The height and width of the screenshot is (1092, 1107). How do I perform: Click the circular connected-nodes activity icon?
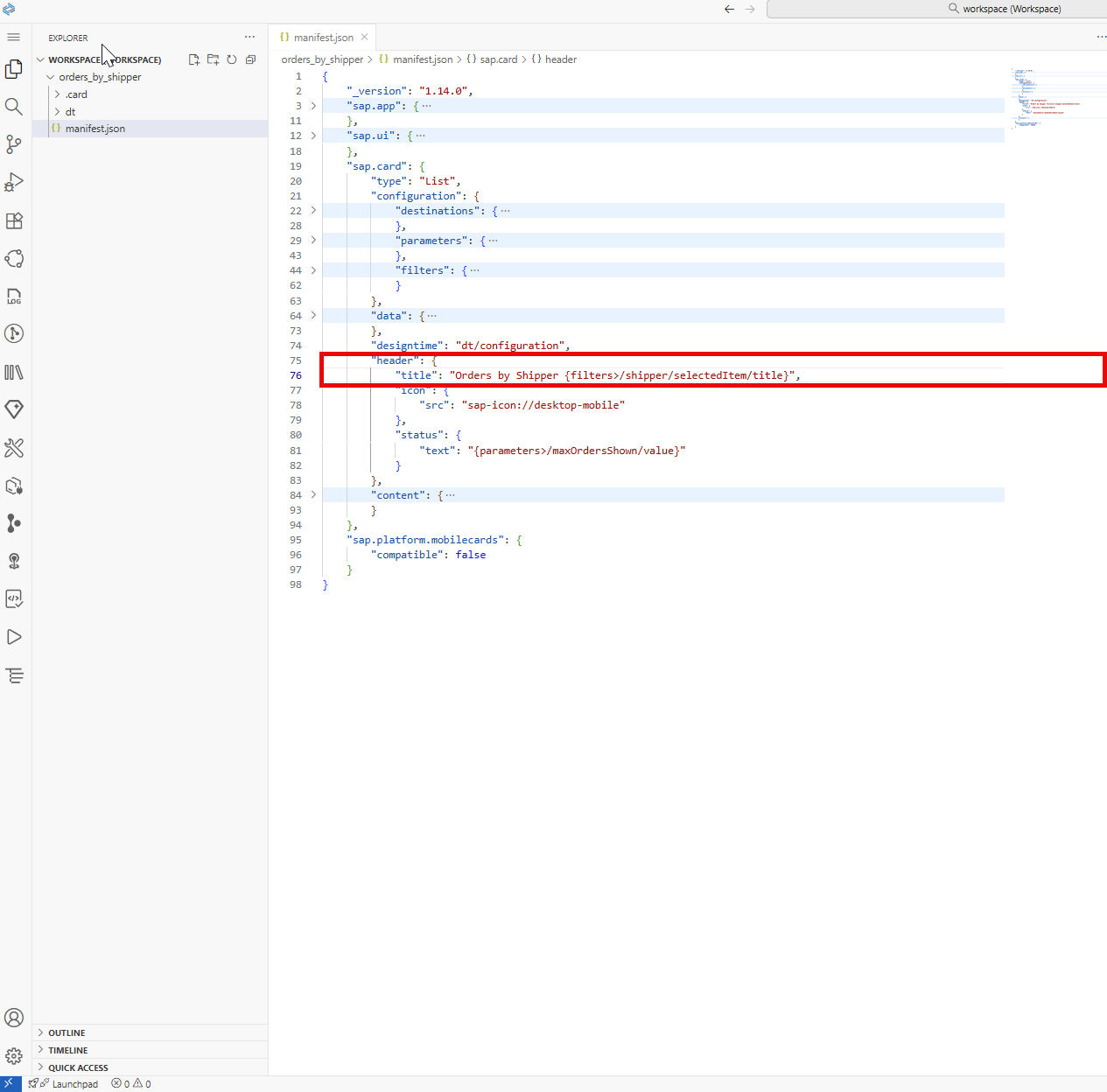click(14, 258)
